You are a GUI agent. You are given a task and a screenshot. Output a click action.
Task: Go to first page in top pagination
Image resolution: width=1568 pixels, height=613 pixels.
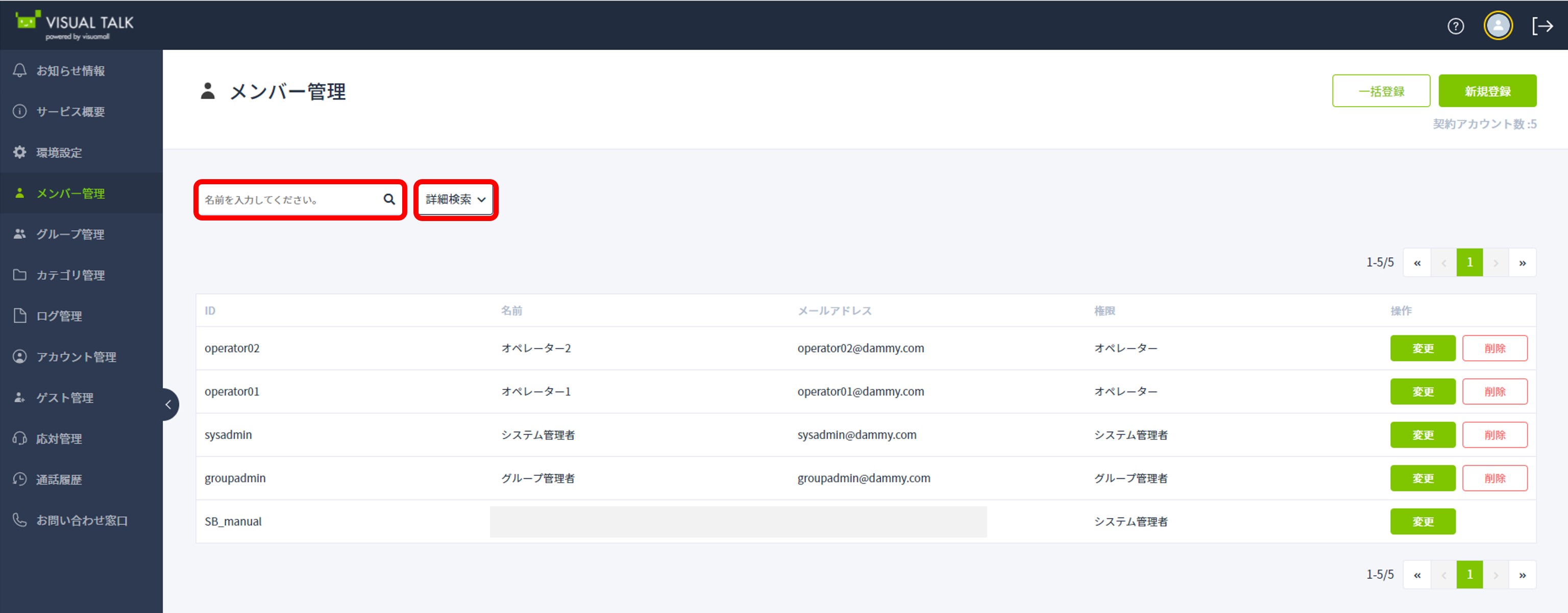1417,262
